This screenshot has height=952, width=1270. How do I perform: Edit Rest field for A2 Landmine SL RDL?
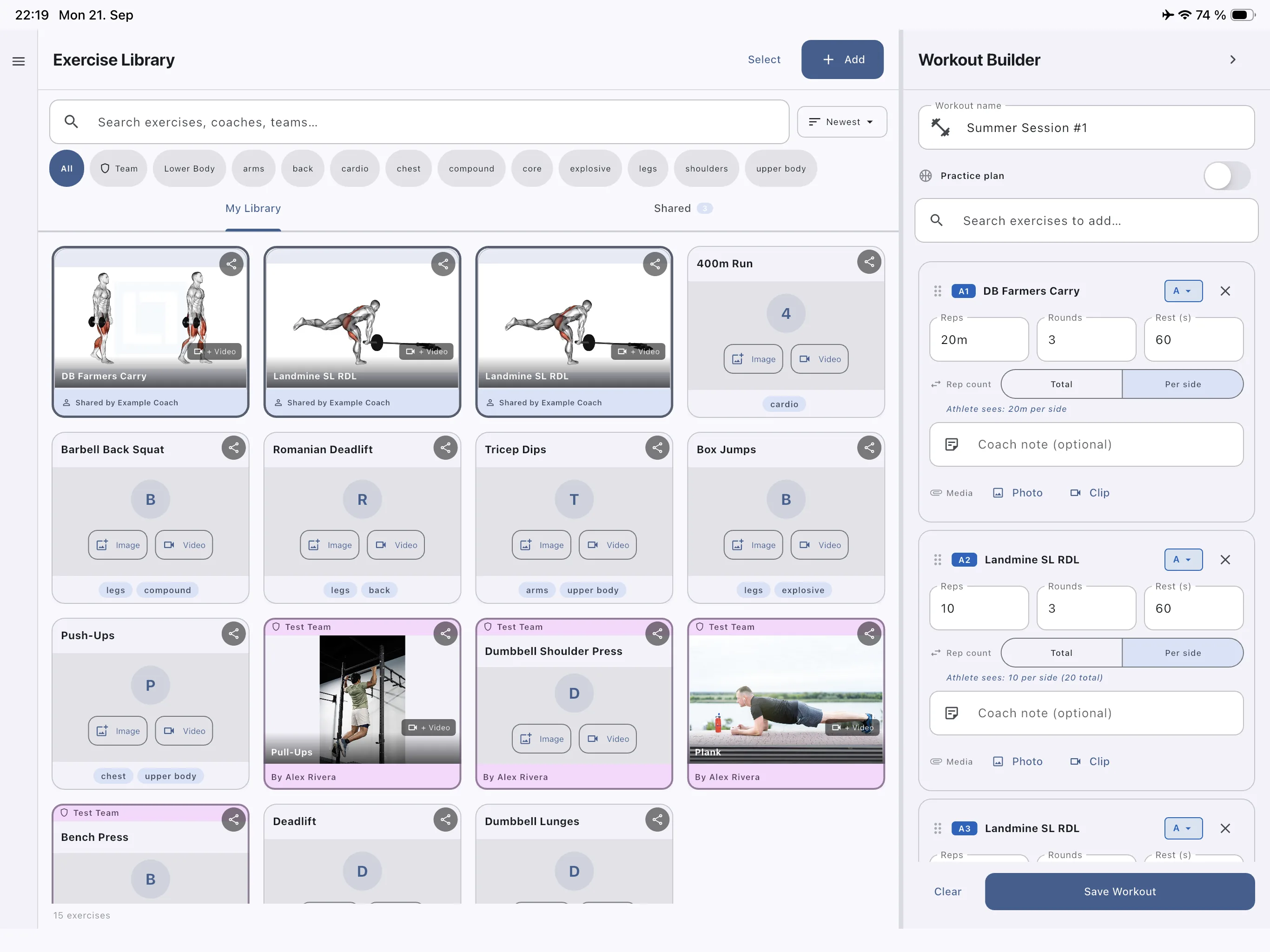[x=1194, y=608]
